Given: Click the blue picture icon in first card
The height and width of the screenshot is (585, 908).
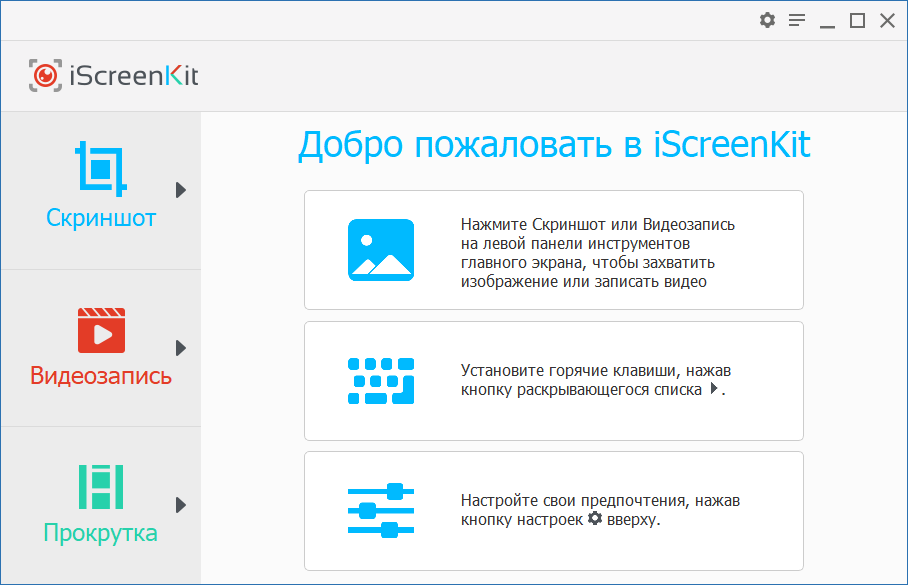Looking at the screenshot, I should pos(381,250).
